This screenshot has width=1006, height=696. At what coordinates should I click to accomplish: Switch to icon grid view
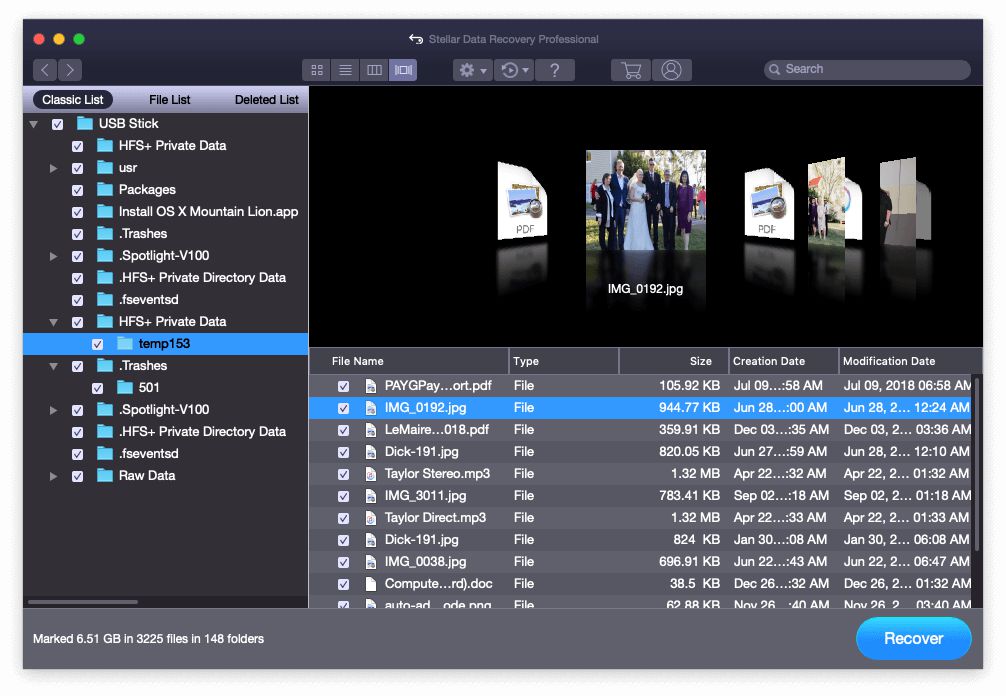point(317,70)
